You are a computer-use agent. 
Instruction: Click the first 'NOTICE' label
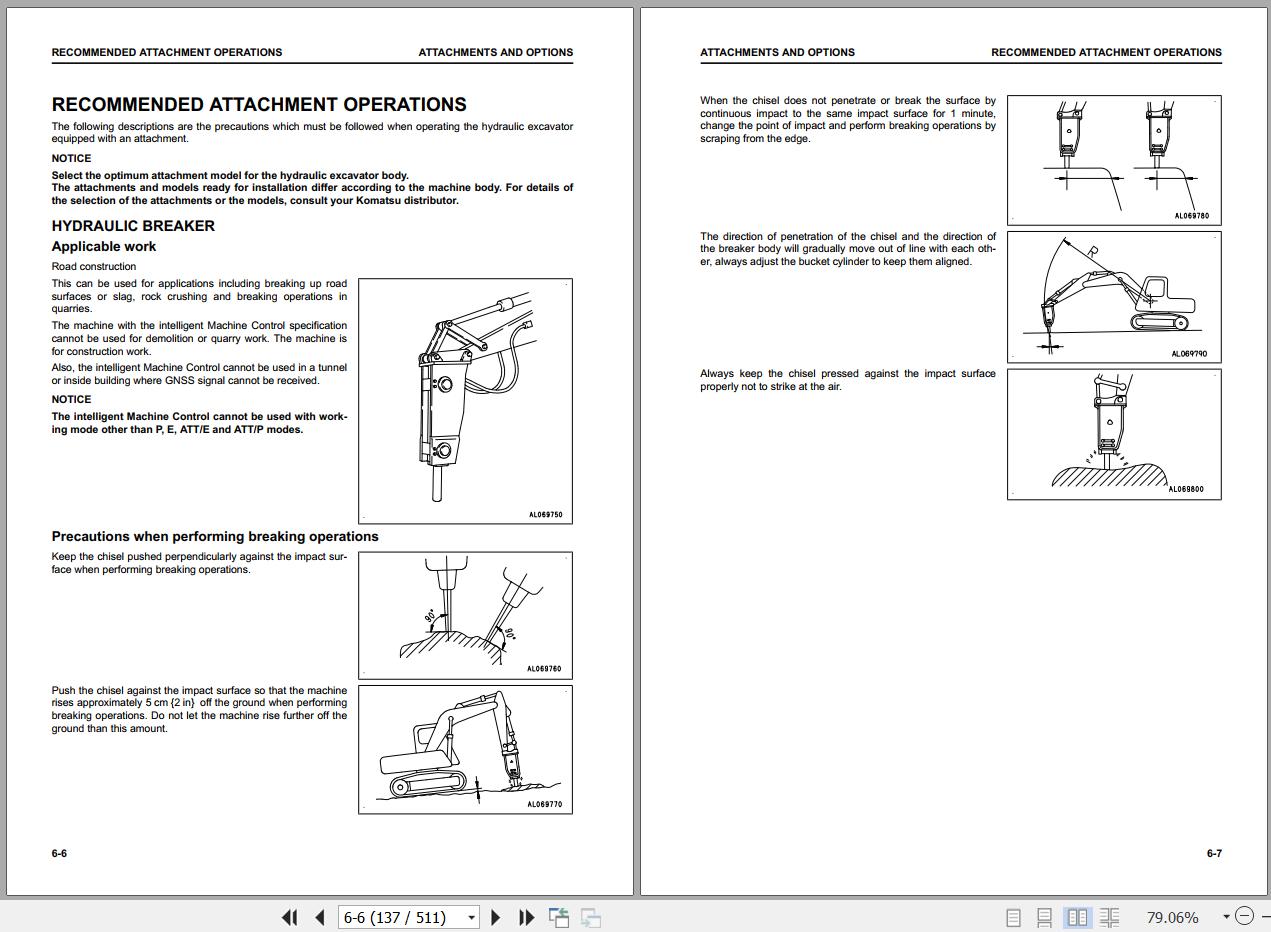(x=71, y=158)
